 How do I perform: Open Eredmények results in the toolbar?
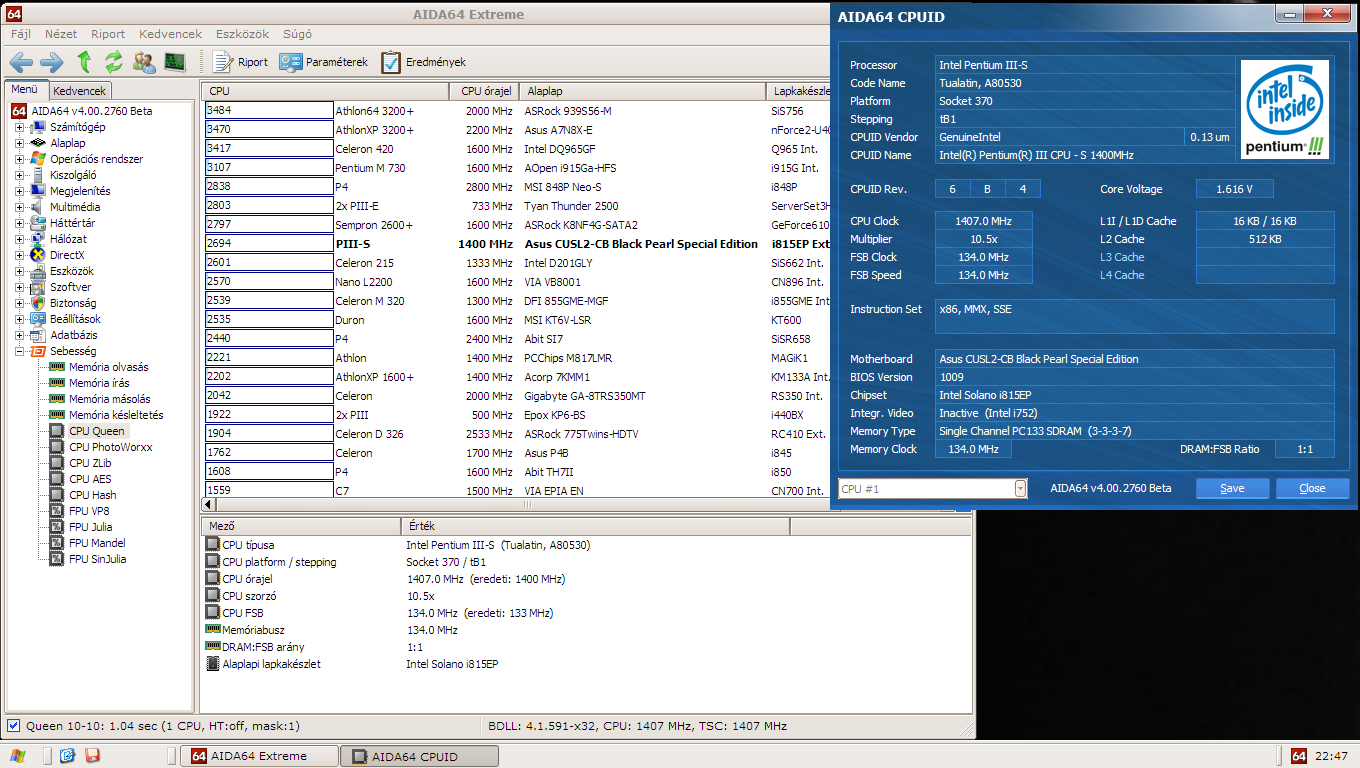(423, 62)
